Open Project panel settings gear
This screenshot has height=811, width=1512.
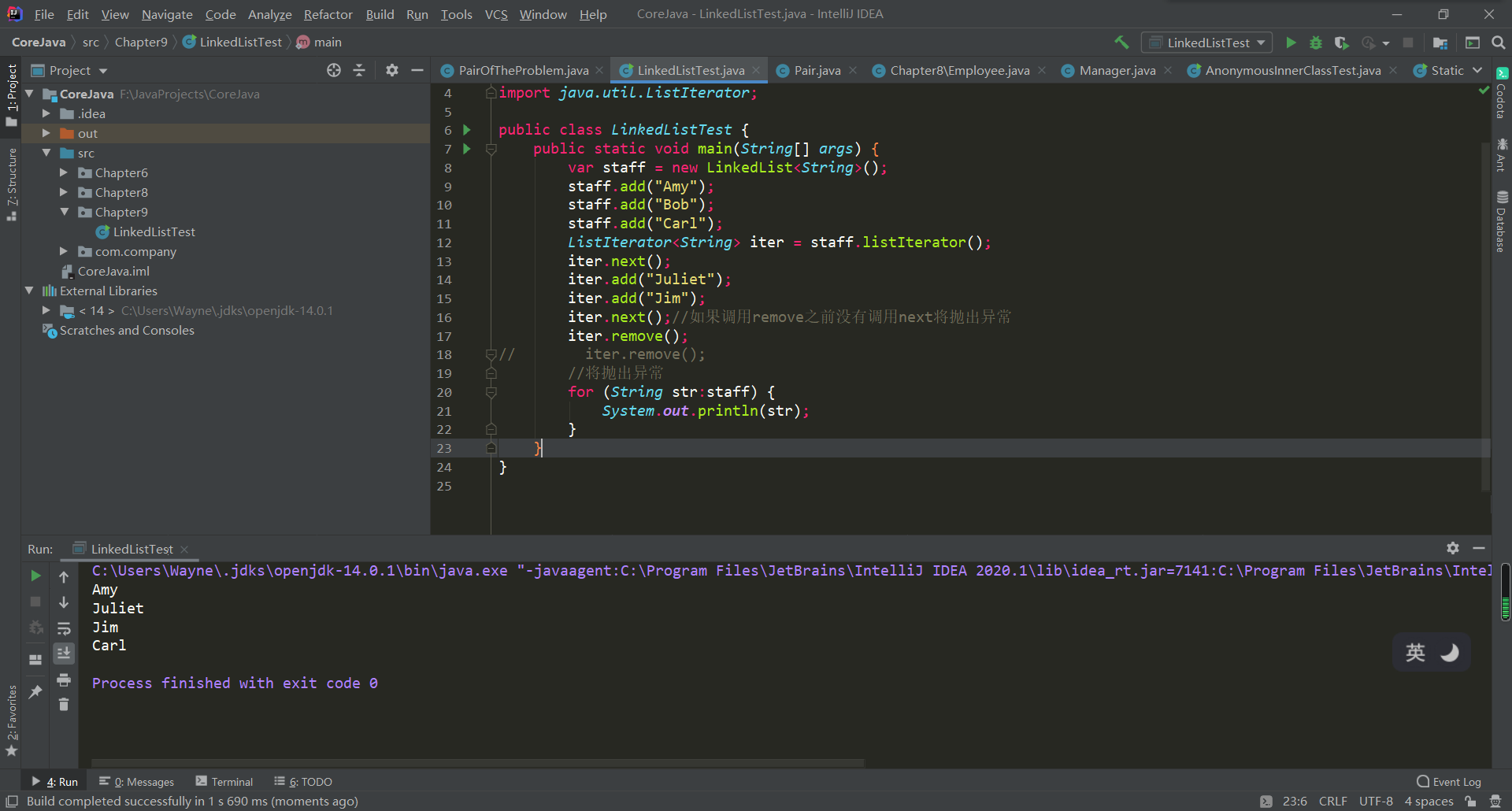pos(392,70)
